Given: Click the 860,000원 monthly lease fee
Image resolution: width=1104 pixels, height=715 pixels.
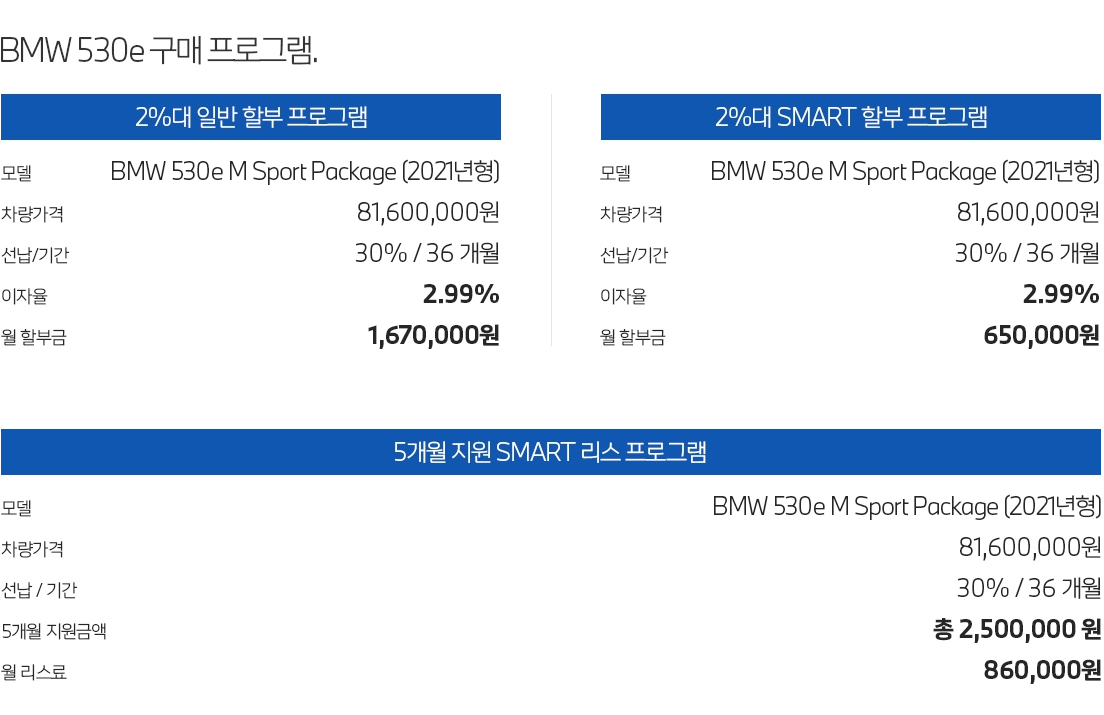Looking at the screenshot, I should point(1042,671).
